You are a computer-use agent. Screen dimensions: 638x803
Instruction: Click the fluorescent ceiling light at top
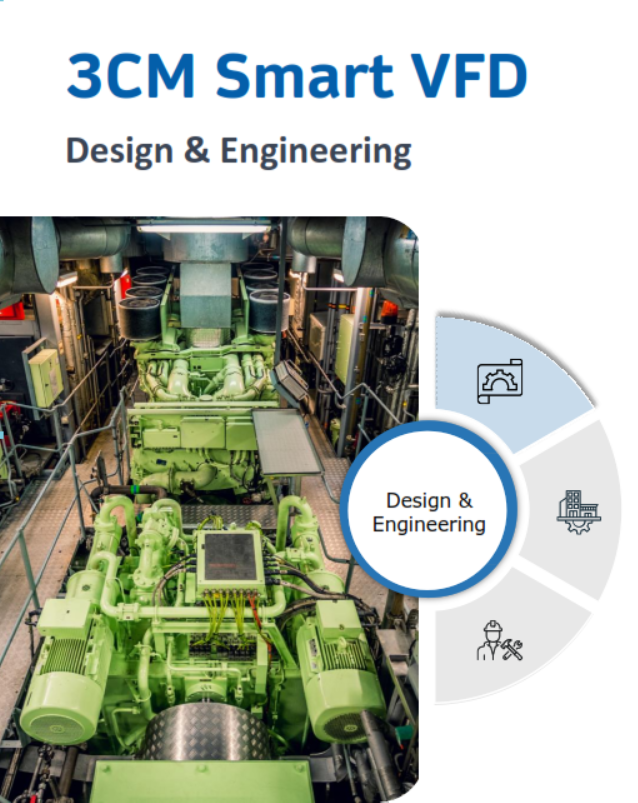point(206,228)
